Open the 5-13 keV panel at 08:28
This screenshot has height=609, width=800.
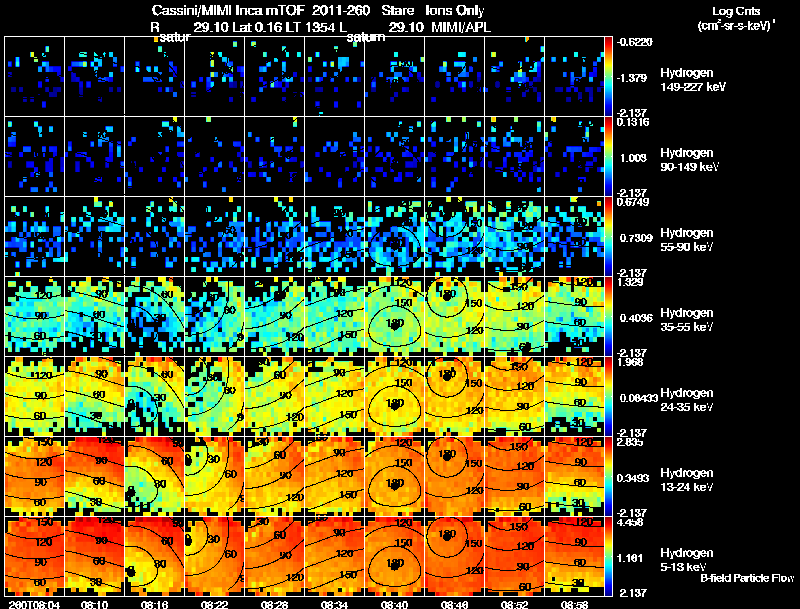coord(274,557)
